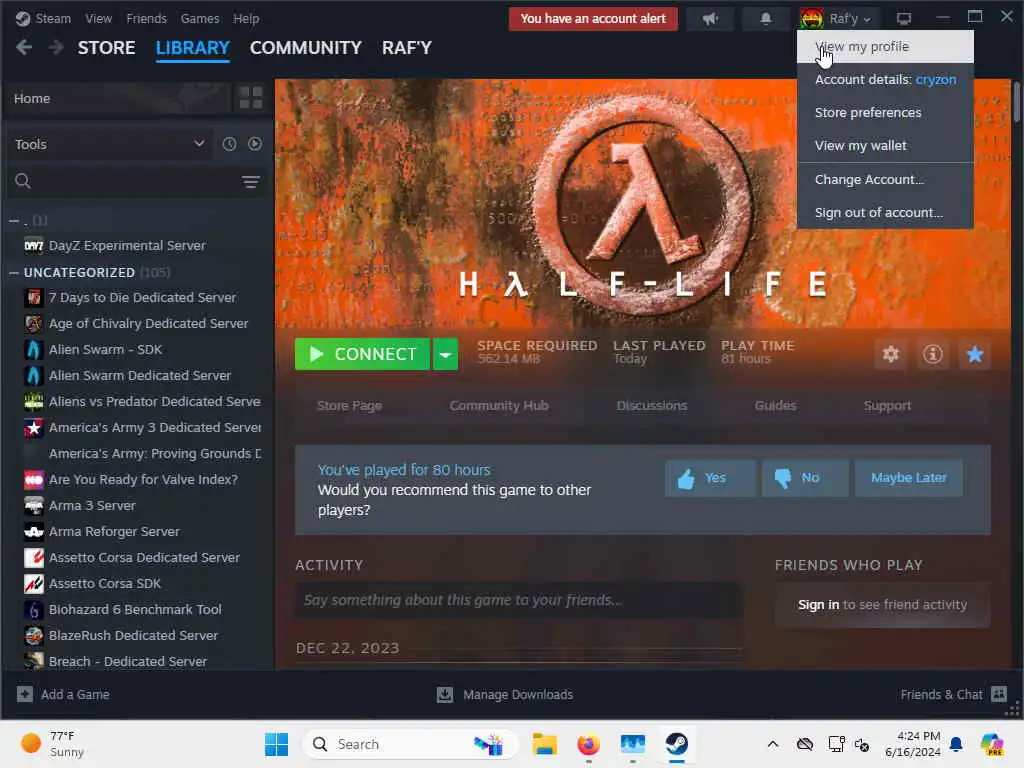Viewport: 1024px width, 768px height.
Task: Click the library Home button
Action: [x=119, y=98]
